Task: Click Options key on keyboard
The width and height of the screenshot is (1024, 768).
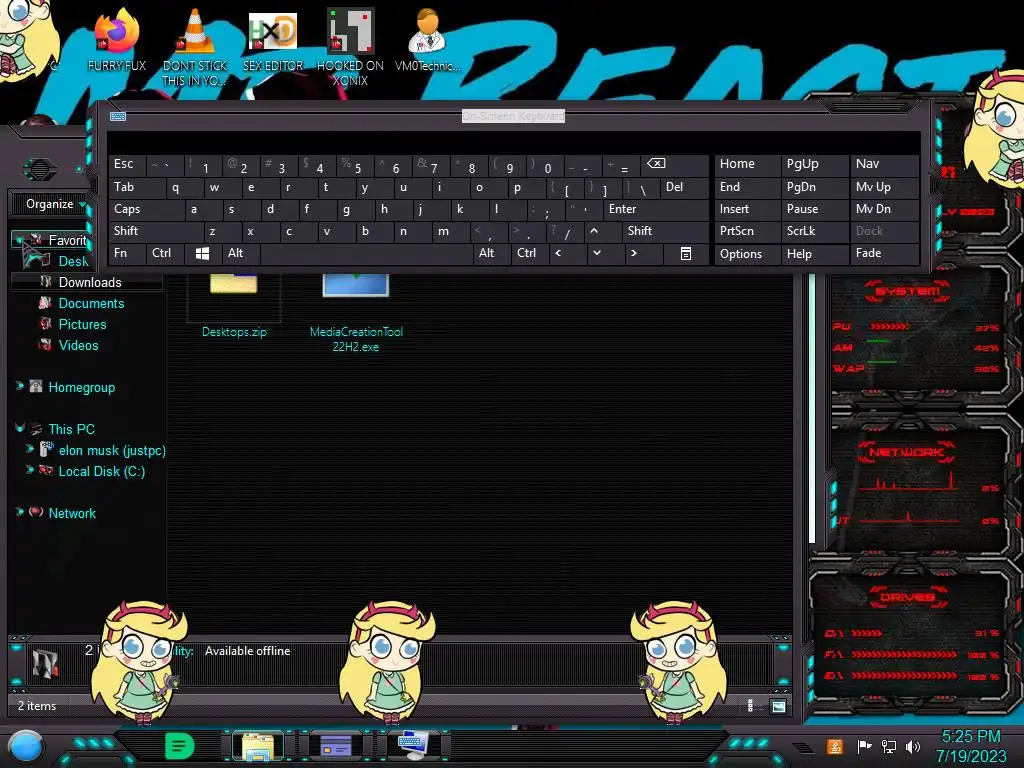Action: coord(747,253)
